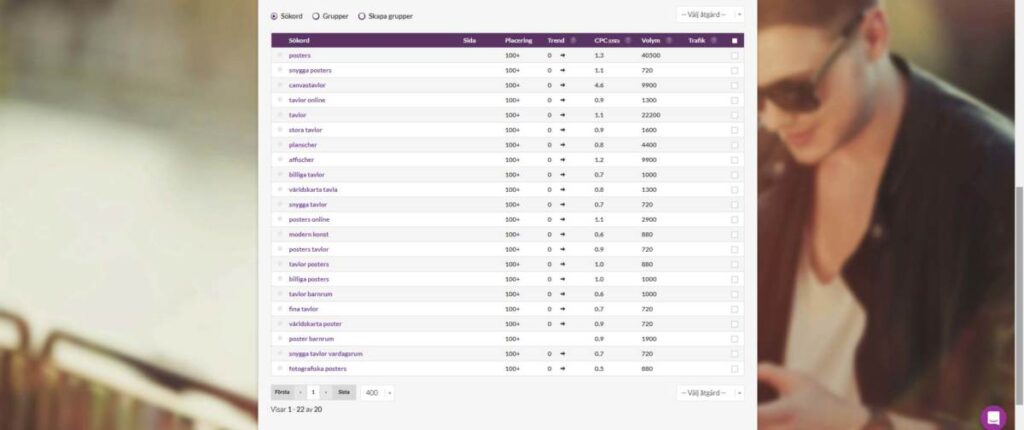The width and height of the screenshot is (1024, 430).
Task: Click page number 1 in pagination
Action: point(313,393)
